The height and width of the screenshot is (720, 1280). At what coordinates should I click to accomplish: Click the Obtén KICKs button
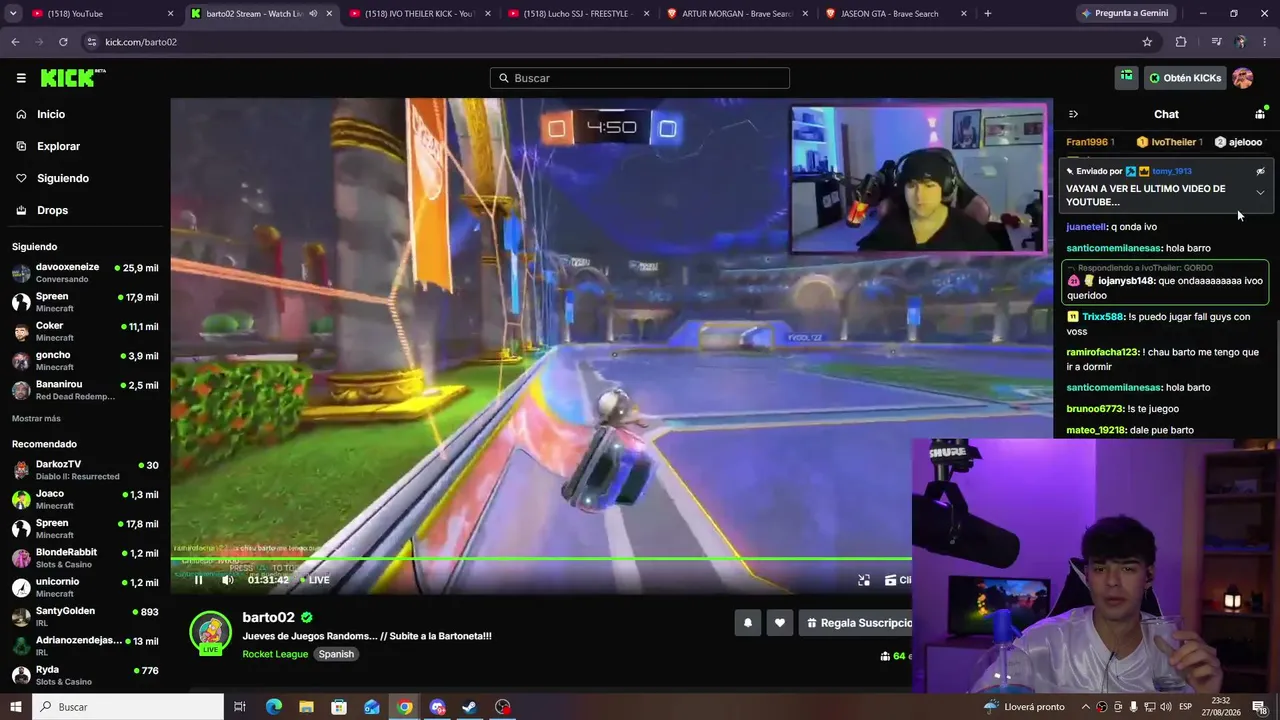[x=1185, y=78]
